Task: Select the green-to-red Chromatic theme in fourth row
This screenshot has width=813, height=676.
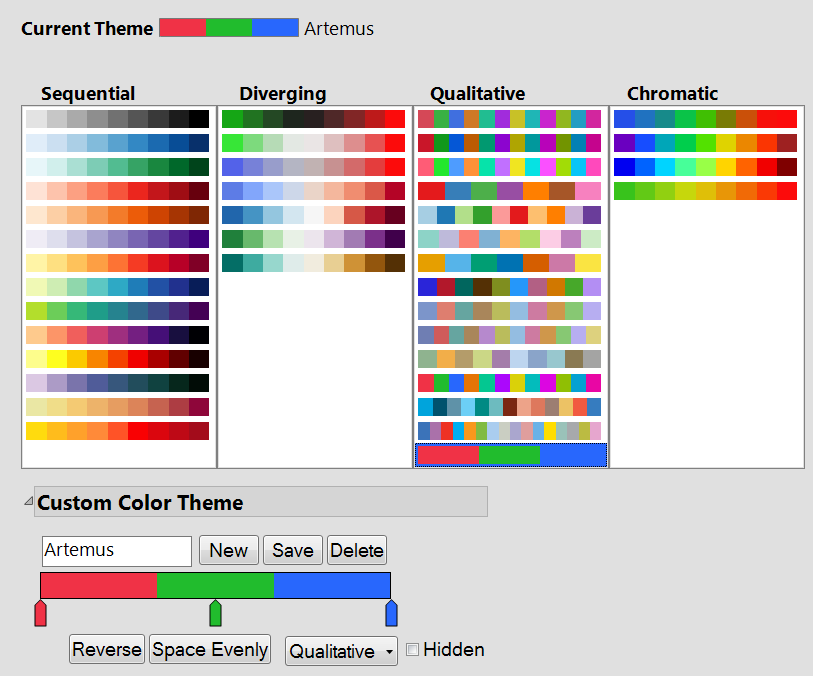Action: pyautogui.click(x=705, y=191)
